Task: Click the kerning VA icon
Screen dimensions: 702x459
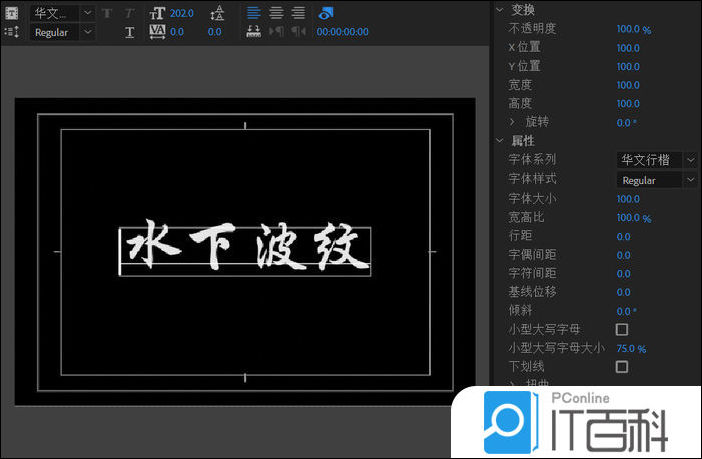Action: (157, 32)
